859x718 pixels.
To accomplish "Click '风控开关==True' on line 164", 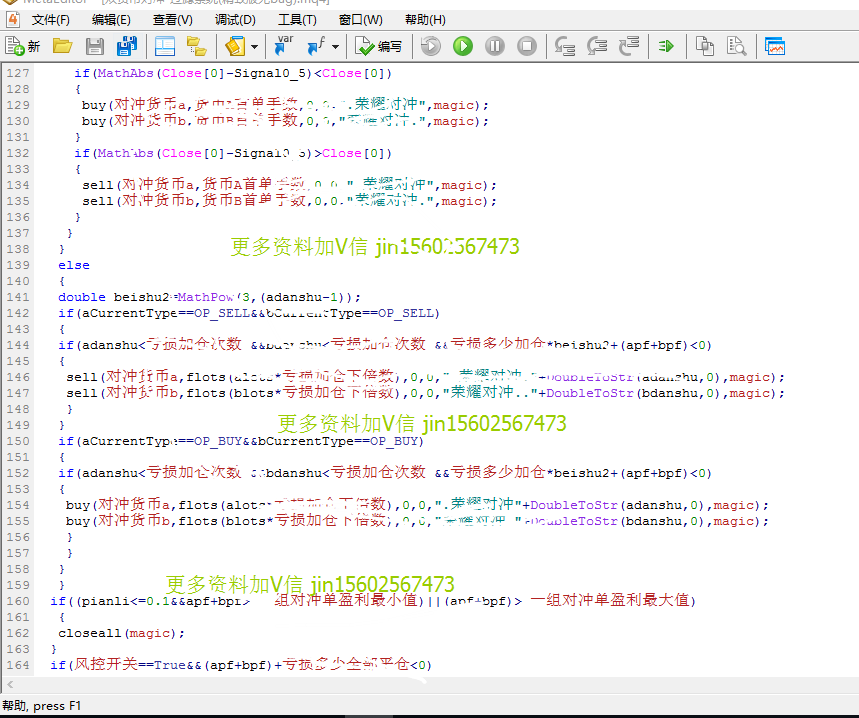I will [130, 665].
